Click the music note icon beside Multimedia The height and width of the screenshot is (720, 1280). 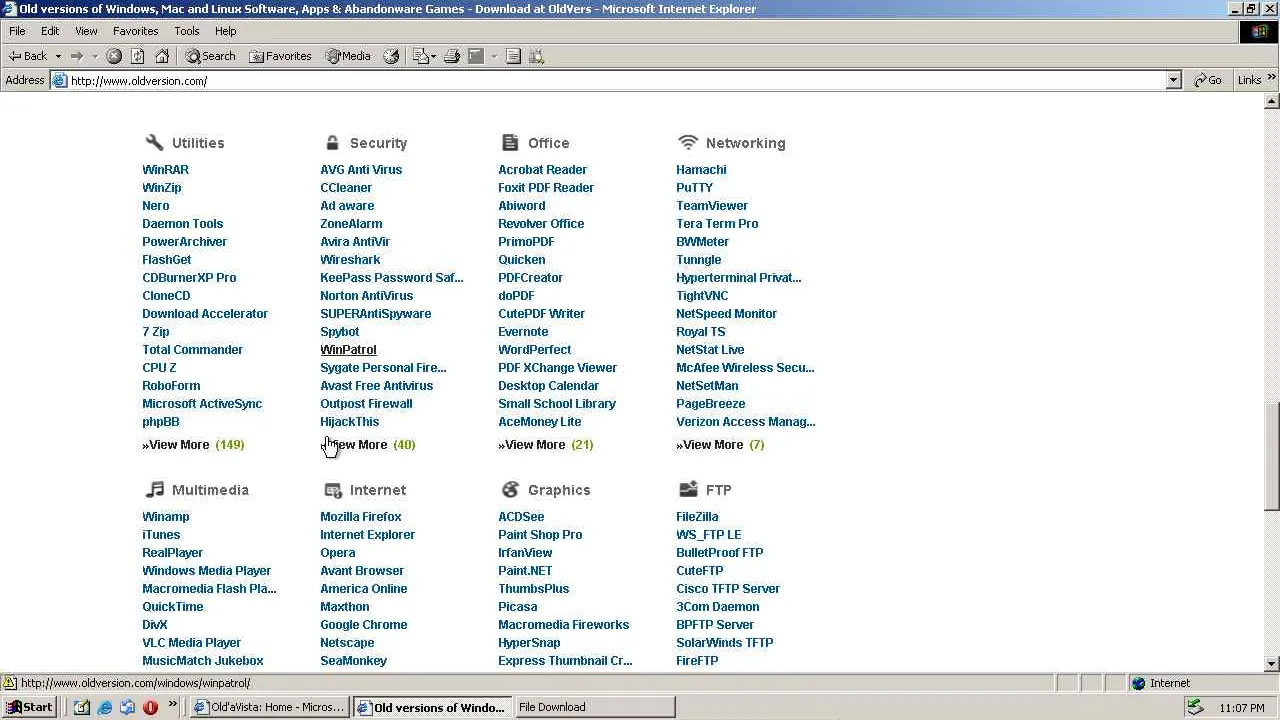154,489
